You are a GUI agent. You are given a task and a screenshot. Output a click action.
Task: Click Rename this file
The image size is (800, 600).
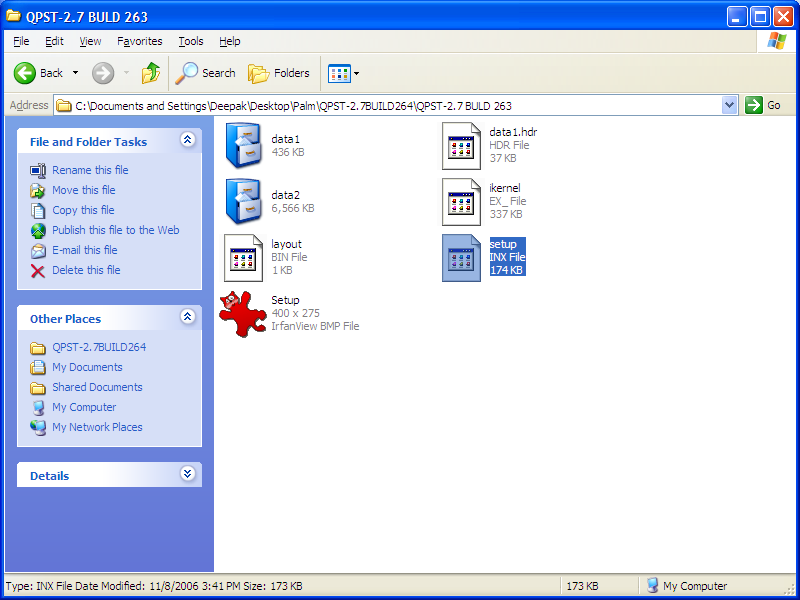coord(90,170)
